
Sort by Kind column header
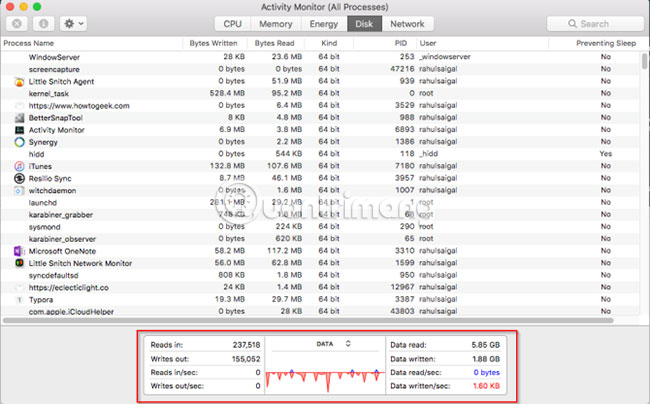tap(329, 43)
